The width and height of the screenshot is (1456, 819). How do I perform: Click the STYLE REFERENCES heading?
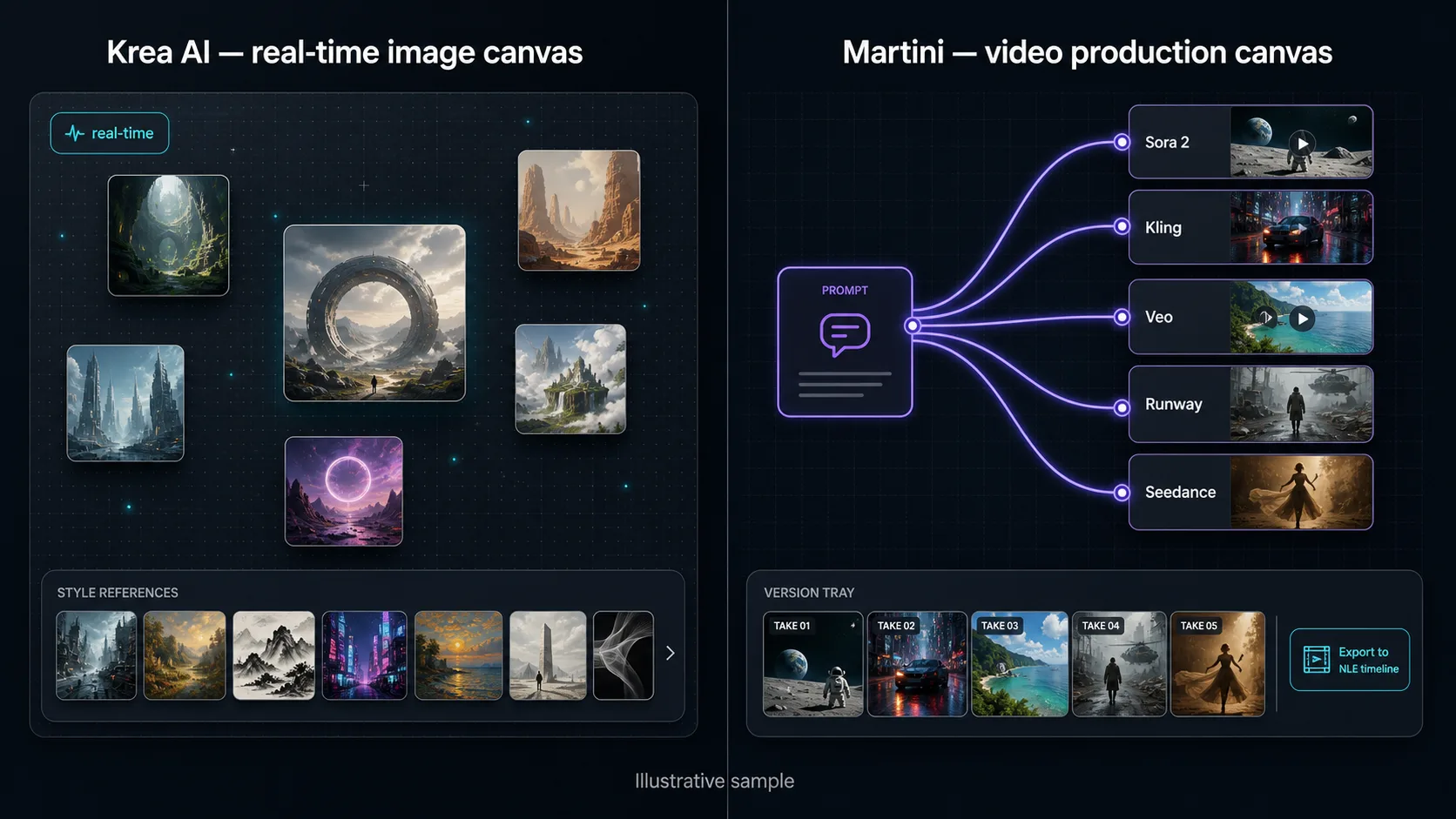(118, 593)
